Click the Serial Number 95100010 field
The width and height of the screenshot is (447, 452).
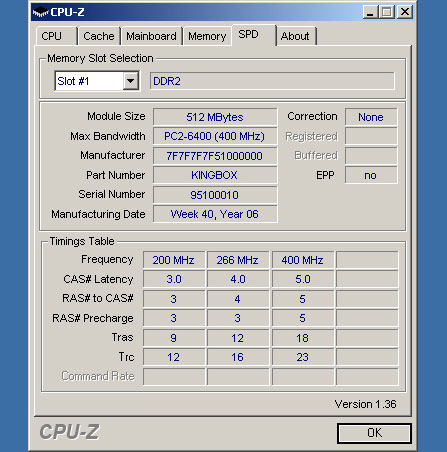(x=215, y=195)
